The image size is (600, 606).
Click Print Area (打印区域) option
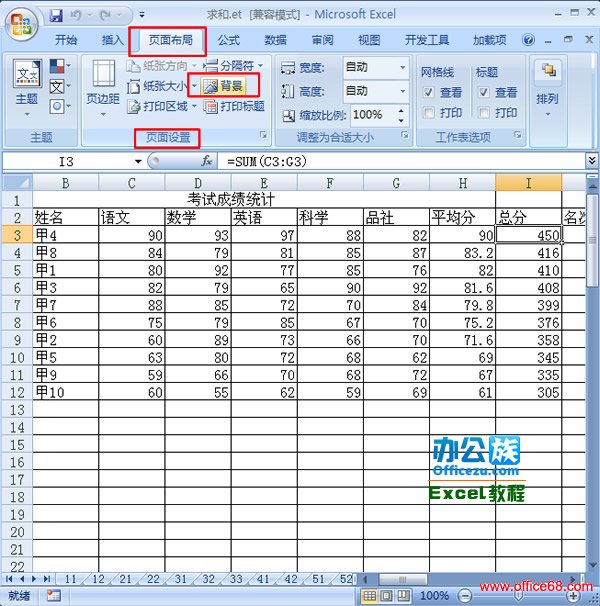tap(162, 106)
